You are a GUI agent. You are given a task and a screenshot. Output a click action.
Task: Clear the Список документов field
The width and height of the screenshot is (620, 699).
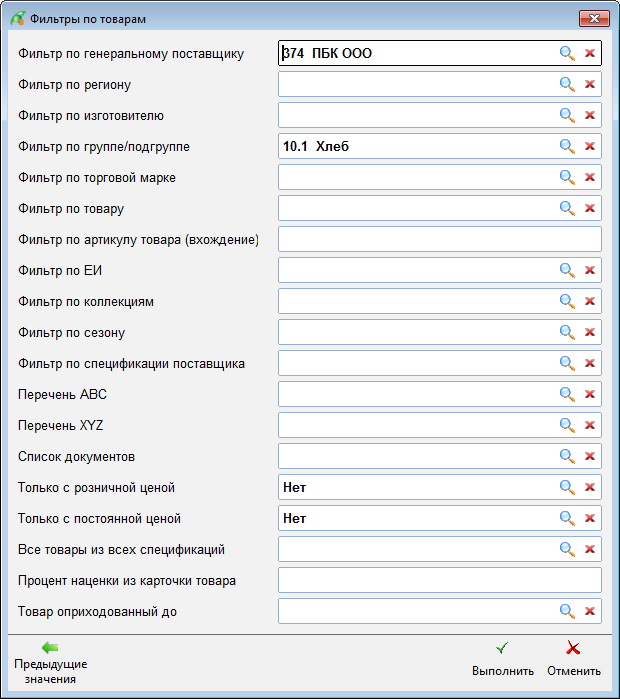(x=589, y=456)
